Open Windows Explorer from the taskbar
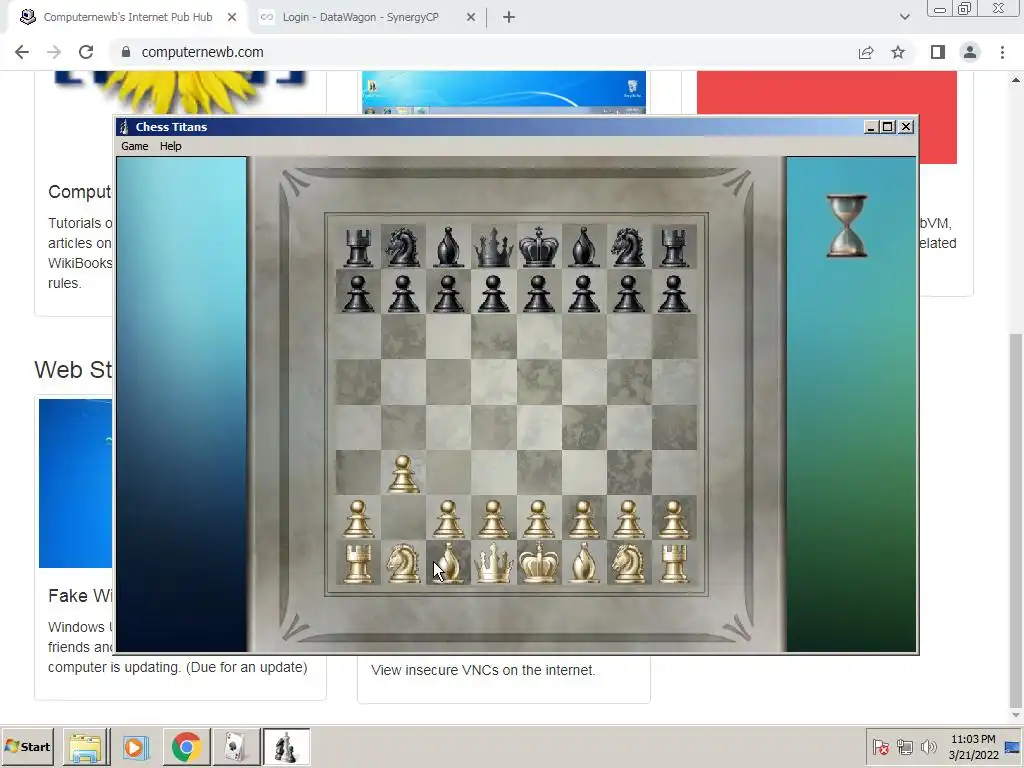1024x768 pixels. pyautogui.click(x=86, y=747)
